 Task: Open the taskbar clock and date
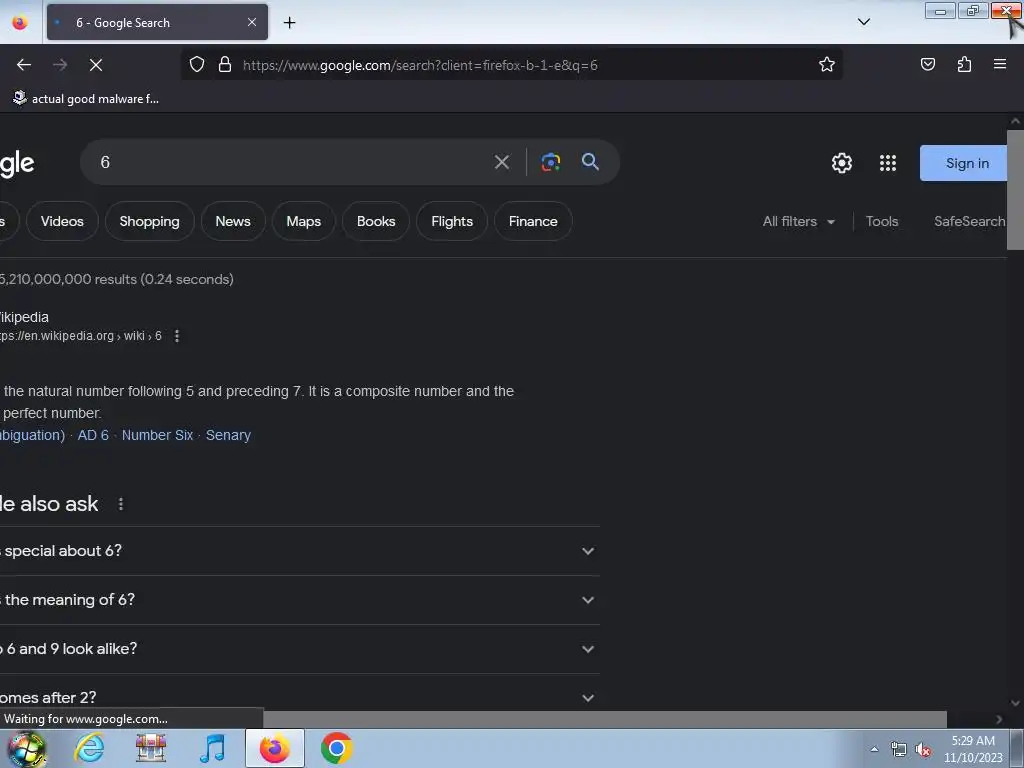tap(973, 749)
